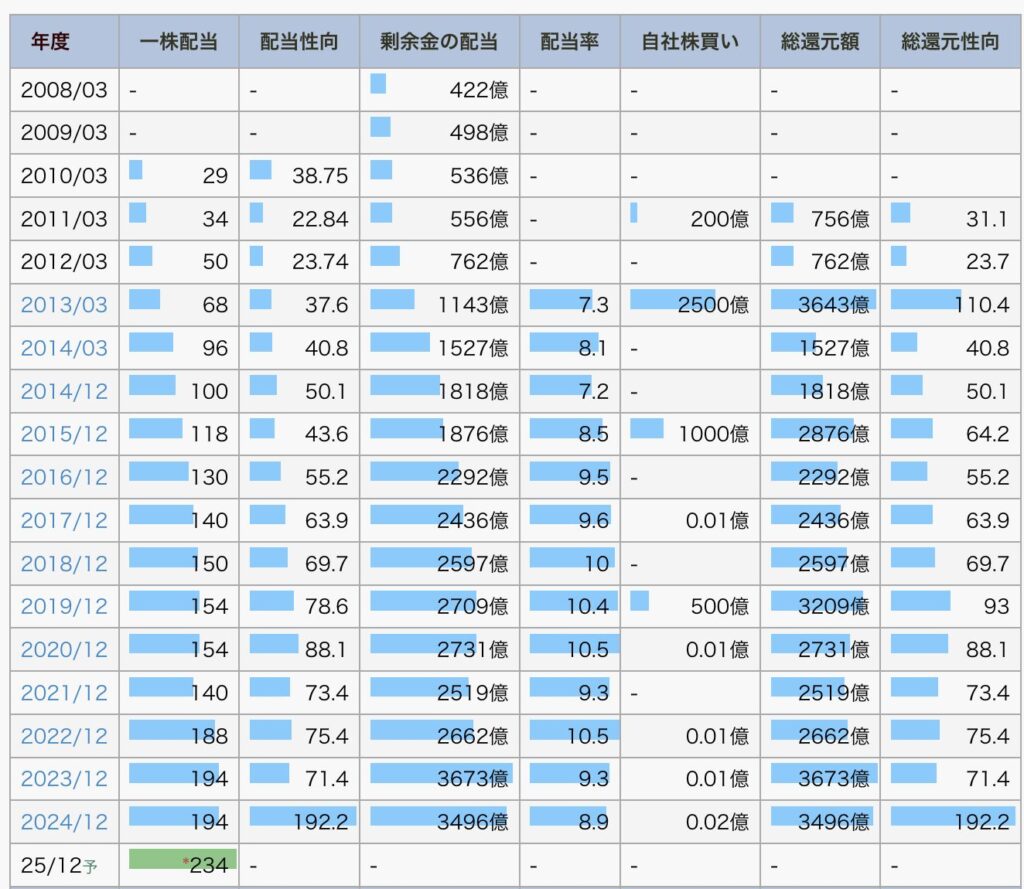The image size is (1024, 889).
Task: Select the 2023/12 year link
Action: 64,778
